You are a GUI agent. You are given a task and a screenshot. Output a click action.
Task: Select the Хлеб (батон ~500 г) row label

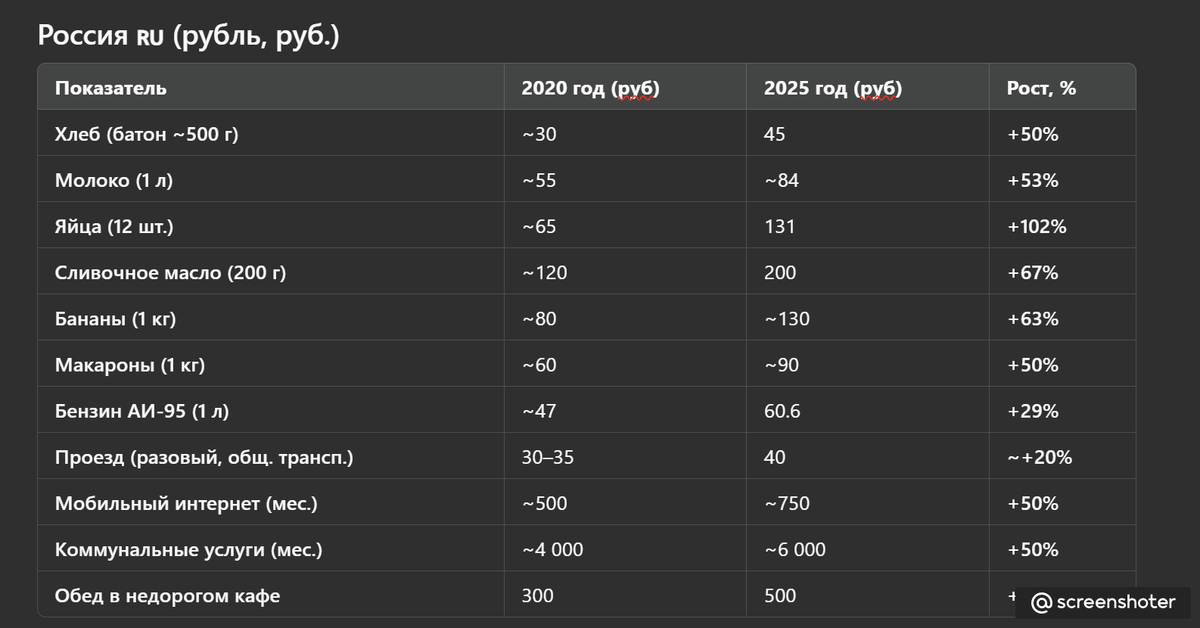(146, 134)
